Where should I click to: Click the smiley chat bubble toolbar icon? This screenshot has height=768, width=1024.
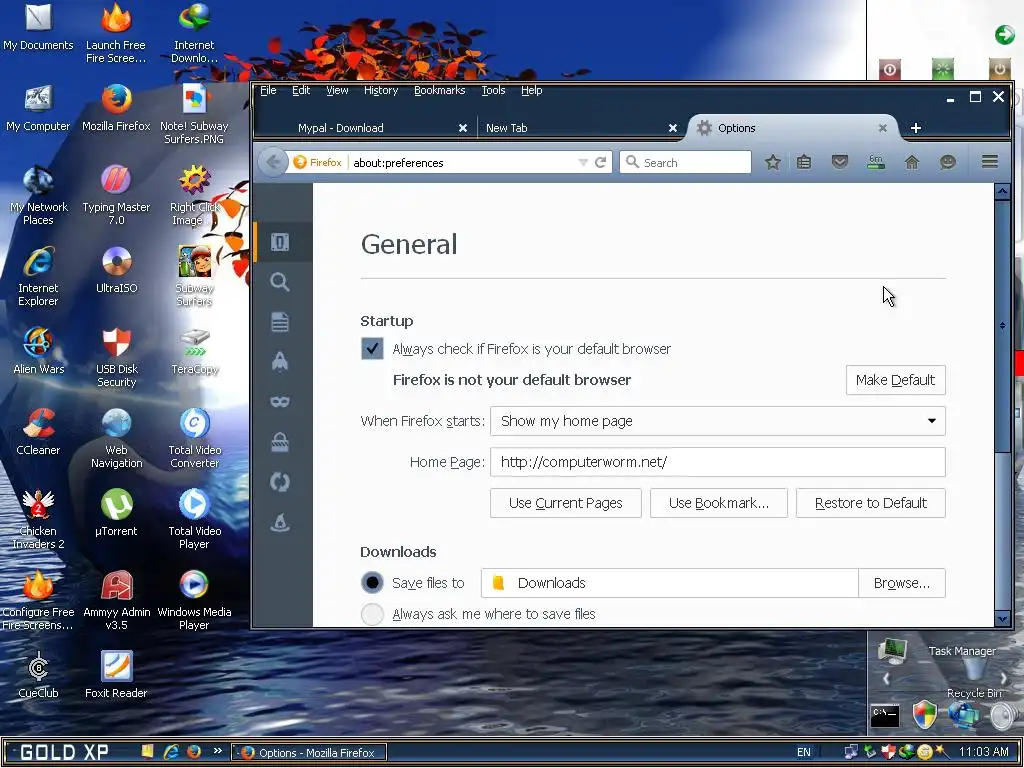tap(948, 163)
